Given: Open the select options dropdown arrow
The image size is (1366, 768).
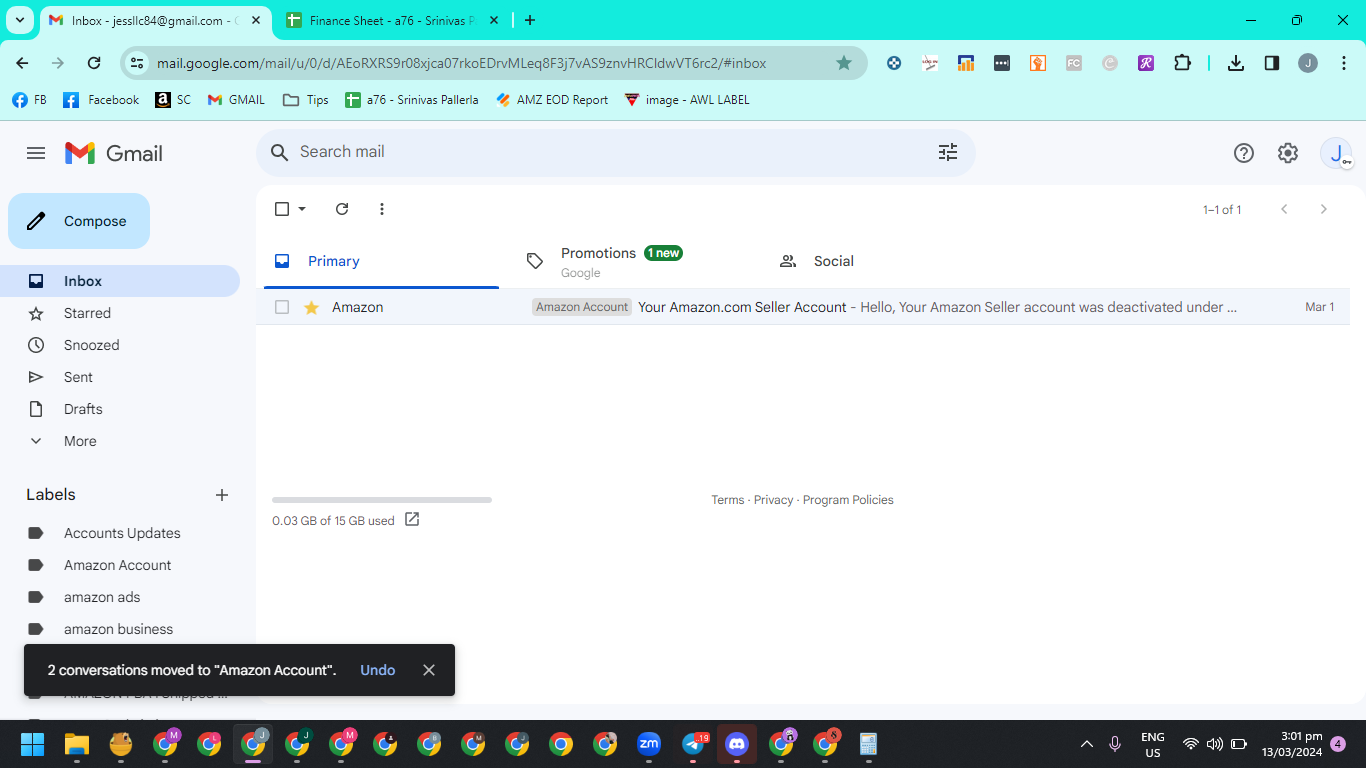Looking at the screenshot, I should 302,209.
